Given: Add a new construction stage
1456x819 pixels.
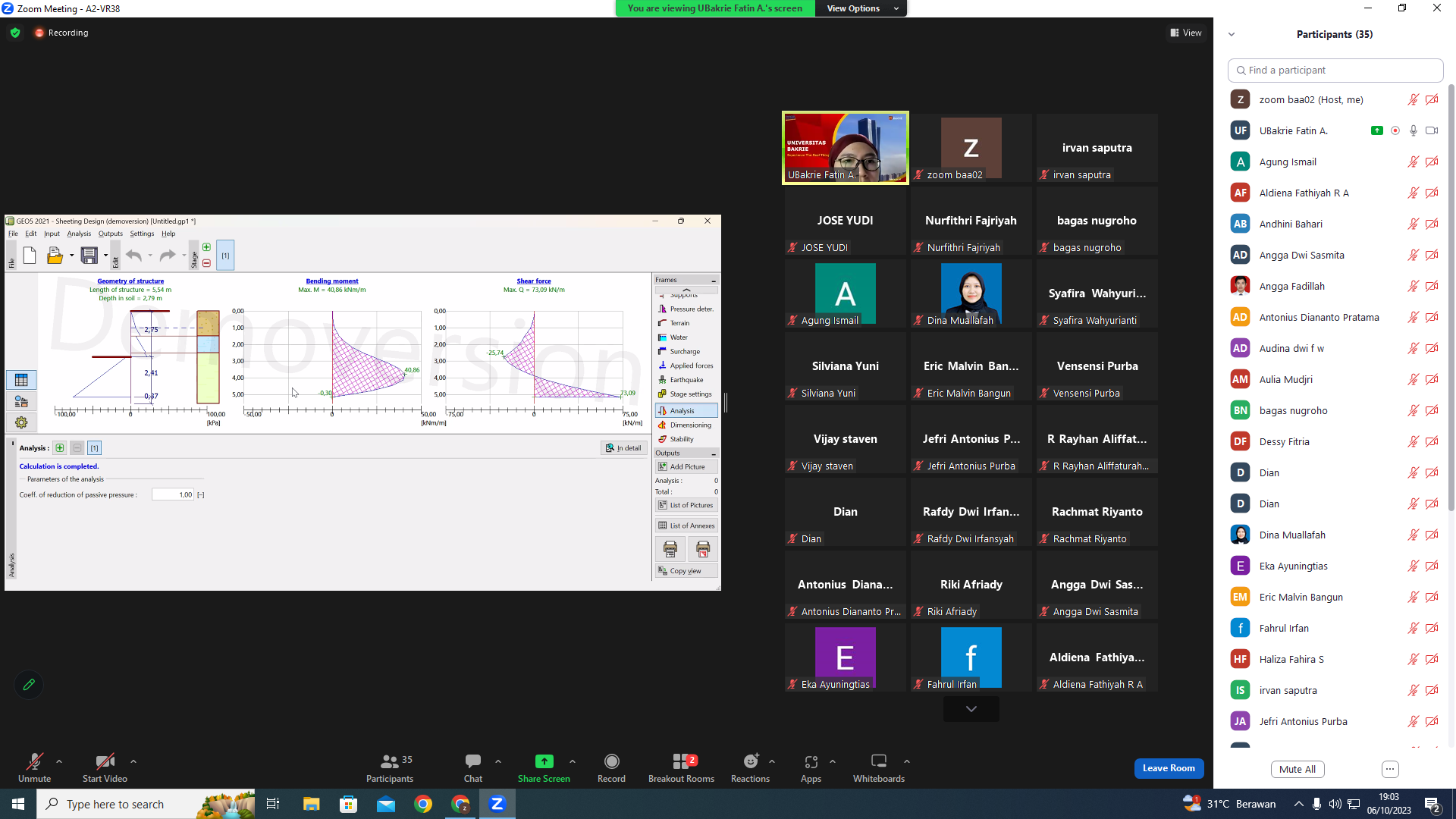Looking at the screenshot, I should [206, 247].
